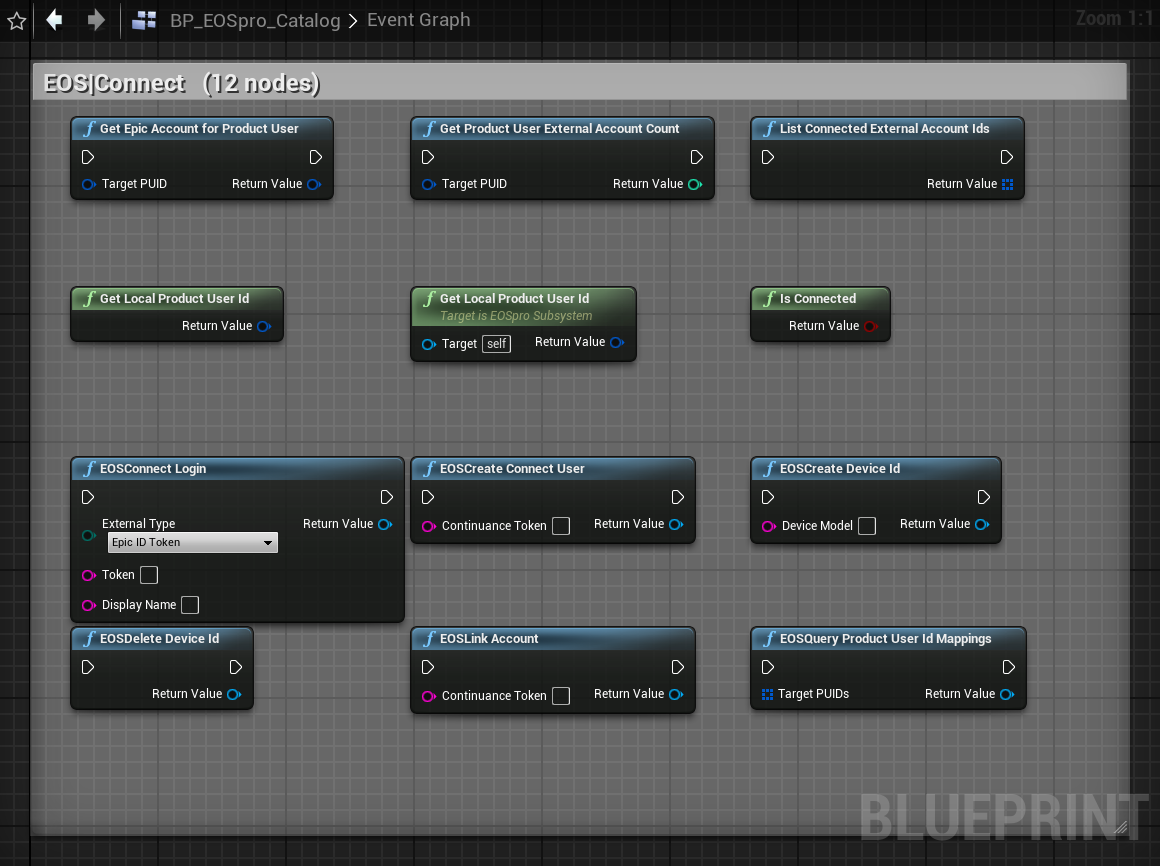1160x866 pixels.
Task: Click Return Value pin on EOSLink Account
Action: point(676,694)
